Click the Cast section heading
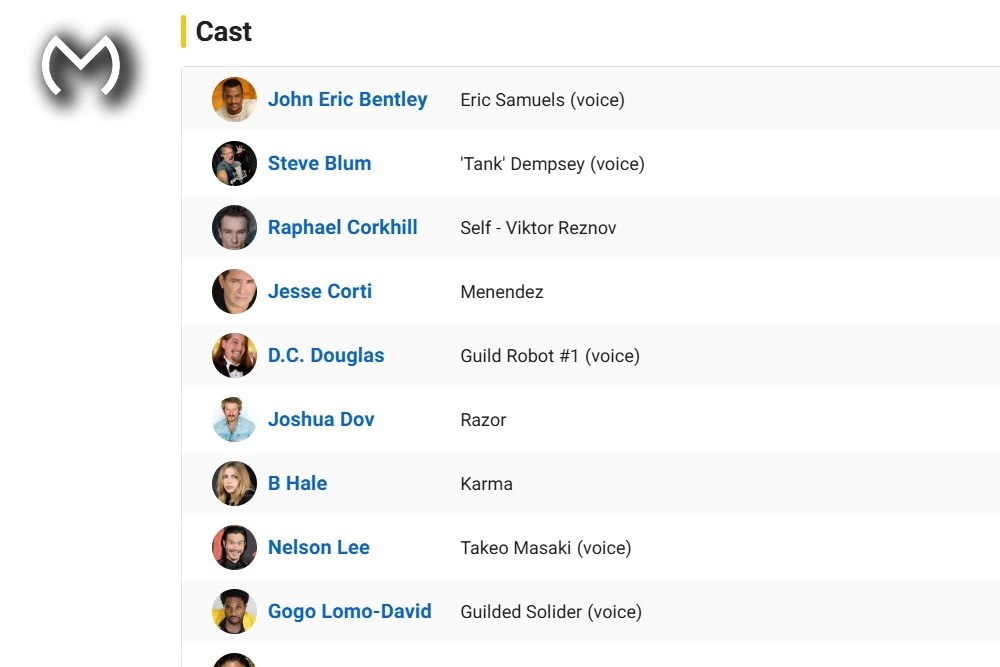 tap(223, 31)
